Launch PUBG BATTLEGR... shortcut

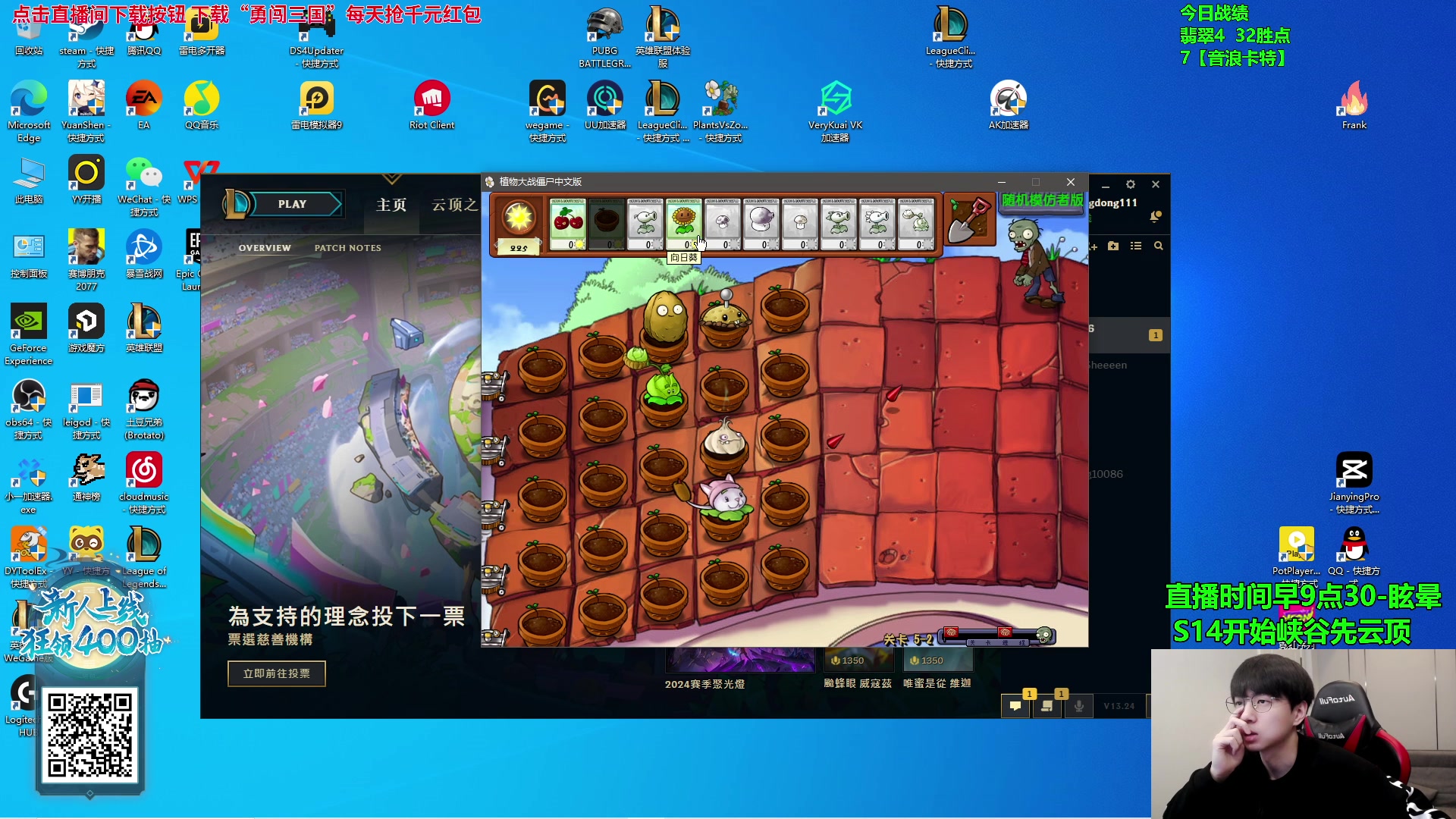(605, 36)
